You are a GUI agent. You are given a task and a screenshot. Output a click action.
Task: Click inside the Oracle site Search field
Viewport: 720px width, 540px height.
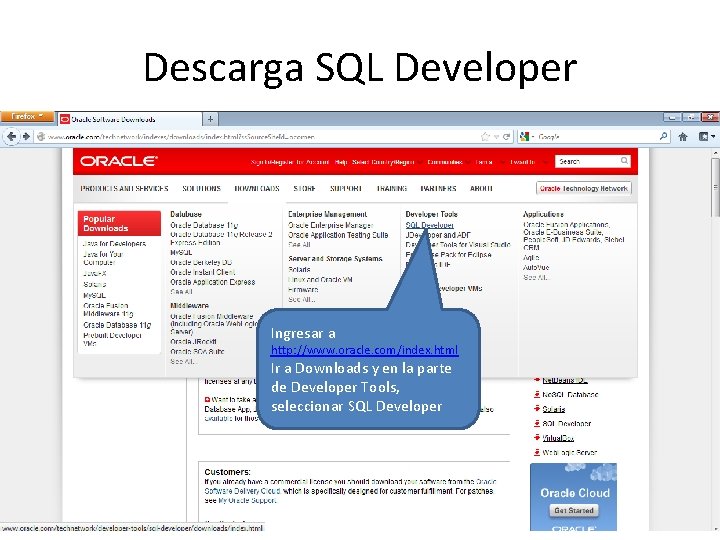[x=587, y=161]
